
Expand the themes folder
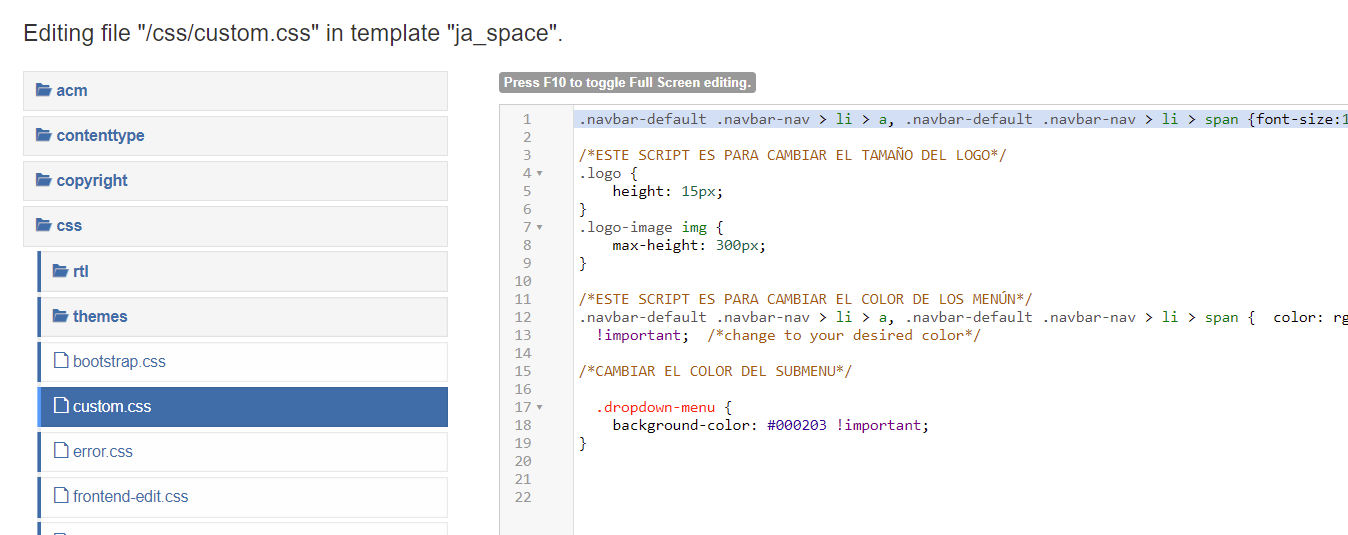coord(100,317)
